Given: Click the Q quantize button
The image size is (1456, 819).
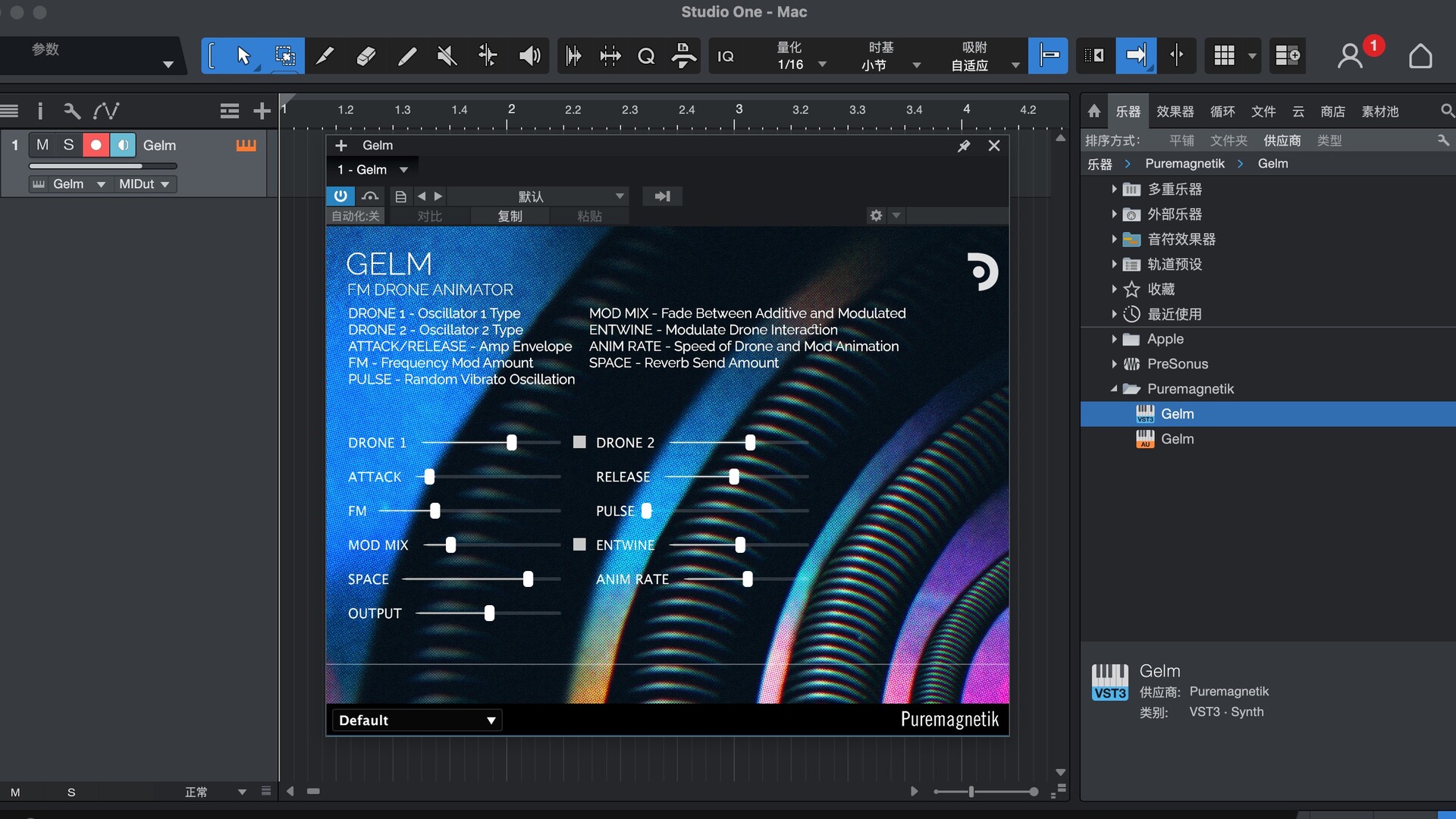Looking at the screenshot, I should [x=646, y=55].
